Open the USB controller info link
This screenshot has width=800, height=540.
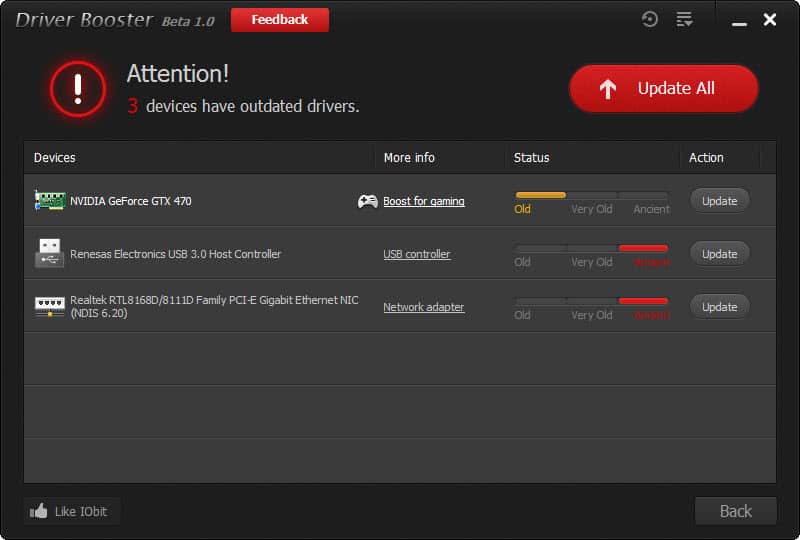click(417, 254)
